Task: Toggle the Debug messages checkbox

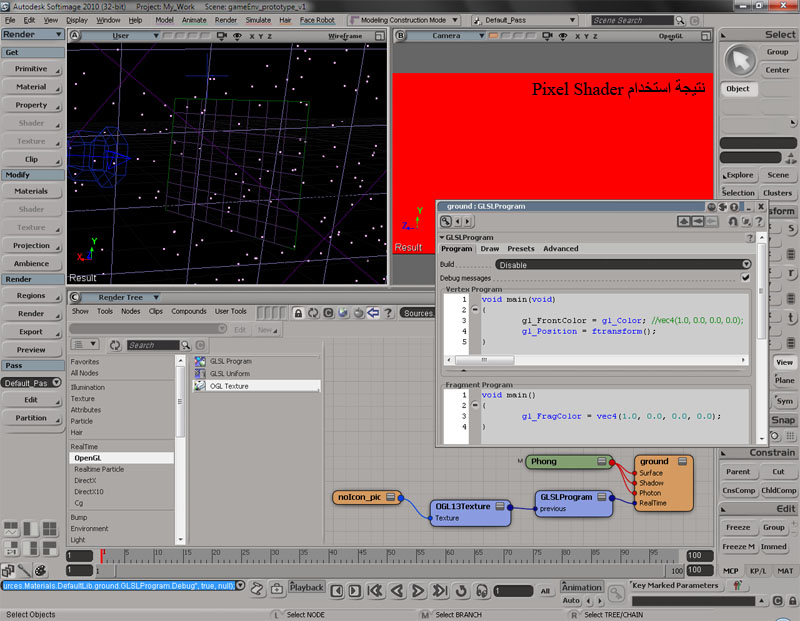Action: click(x=745, y=277)
